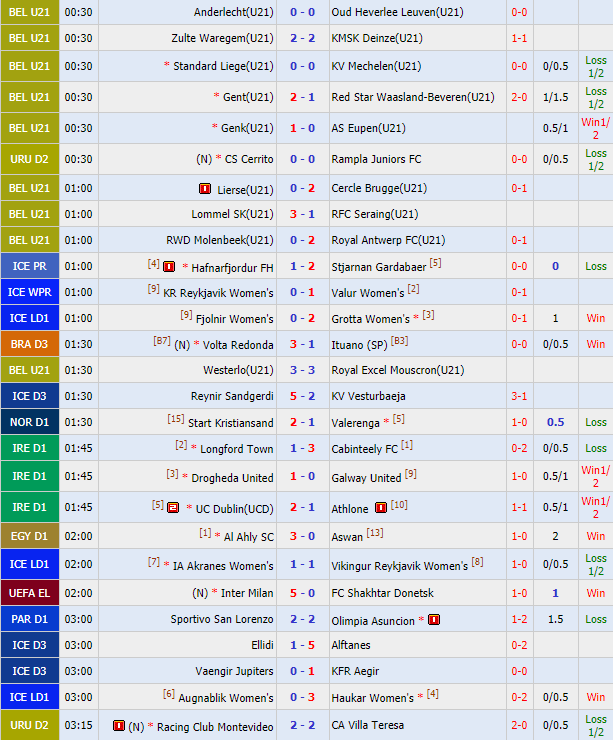The image size is (613, 740).
Task: Click the Stjarnan Gardabaer team link
Action: click(x=378, y=267)
